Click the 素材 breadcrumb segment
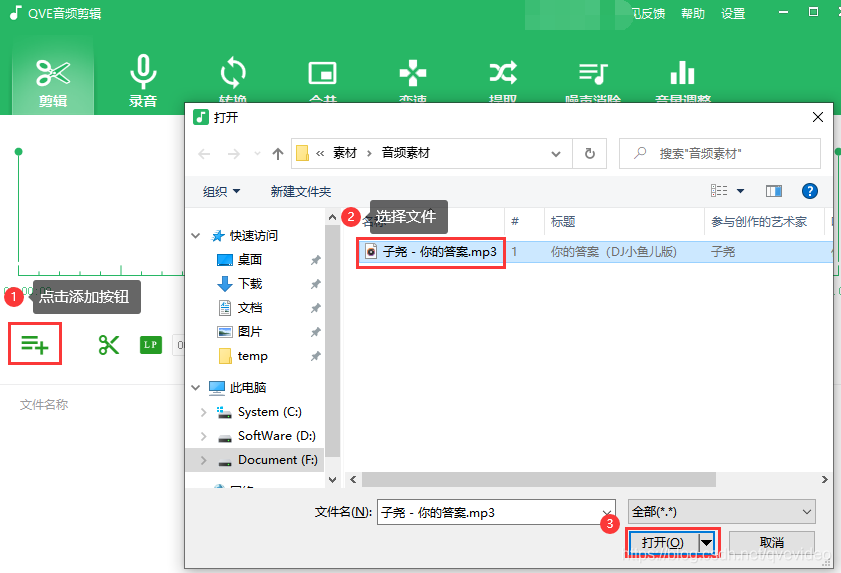This screenshot has width=841, height=573. click(x=344, y=153)
